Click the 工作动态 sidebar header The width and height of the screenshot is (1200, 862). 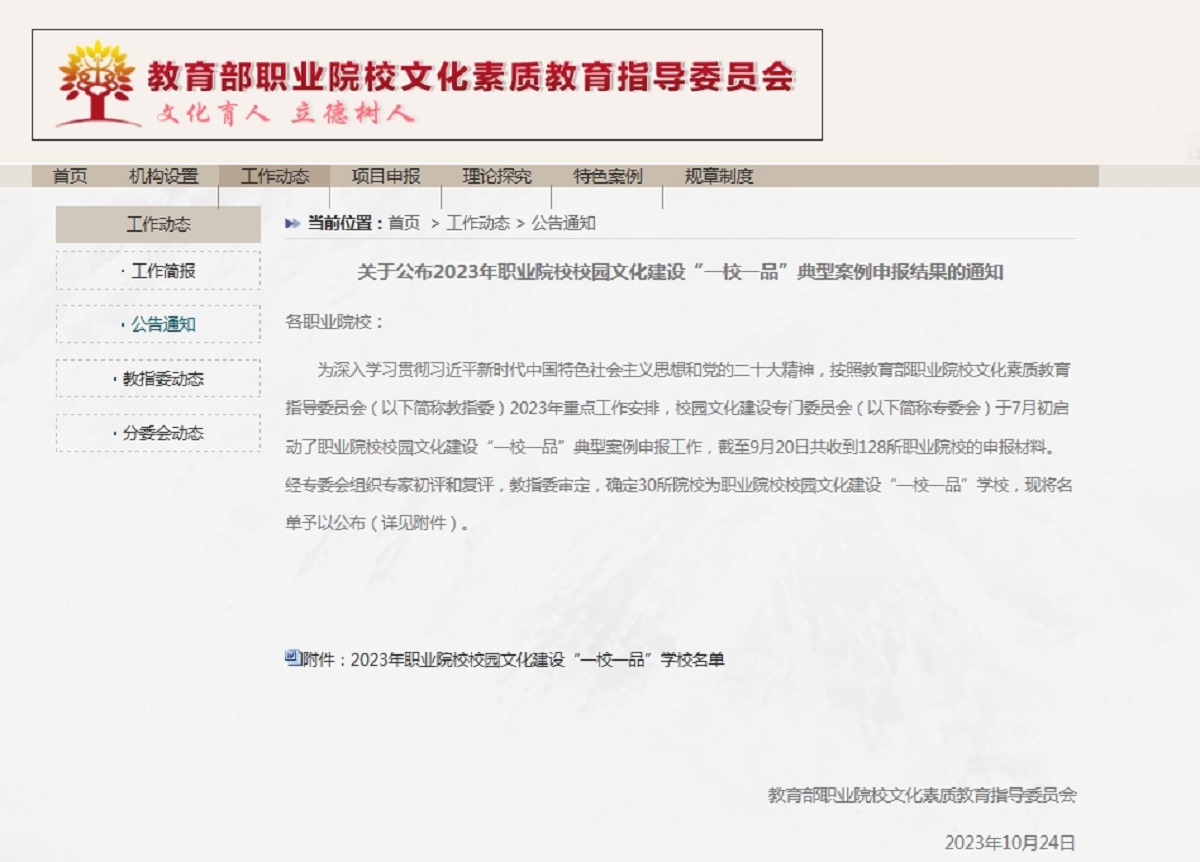158,224
